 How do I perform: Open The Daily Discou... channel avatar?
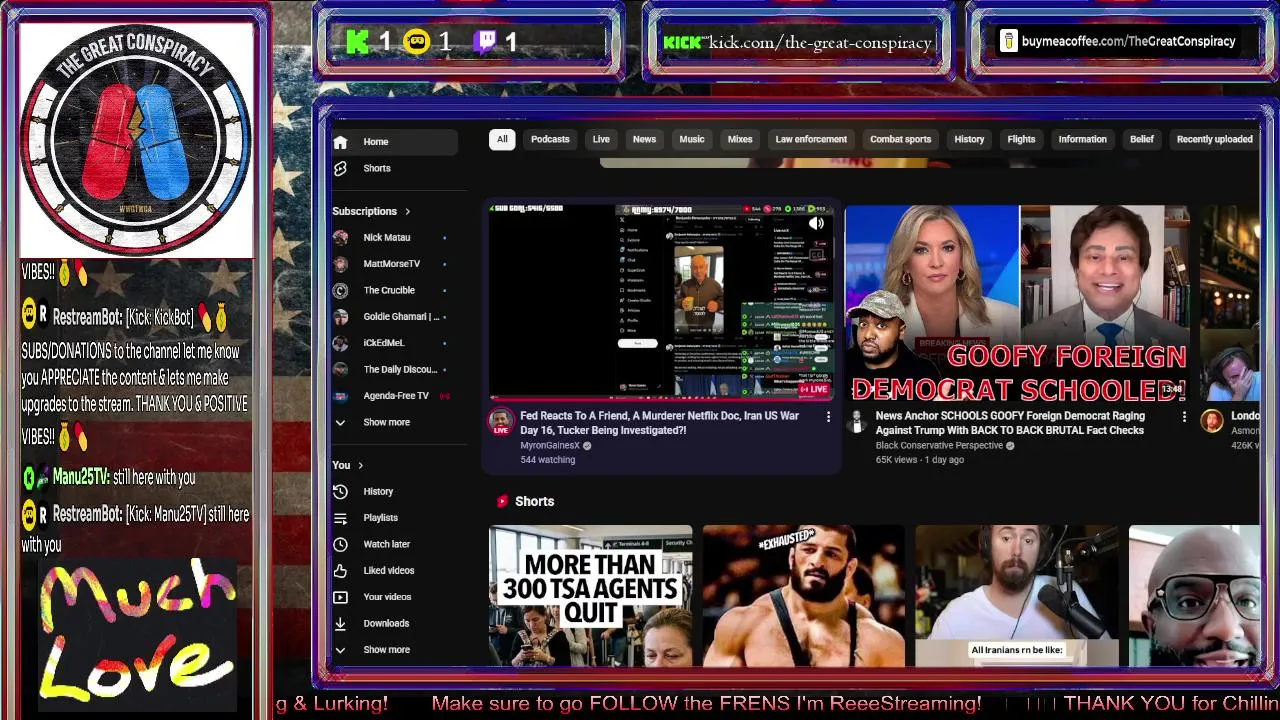point(340,370)
